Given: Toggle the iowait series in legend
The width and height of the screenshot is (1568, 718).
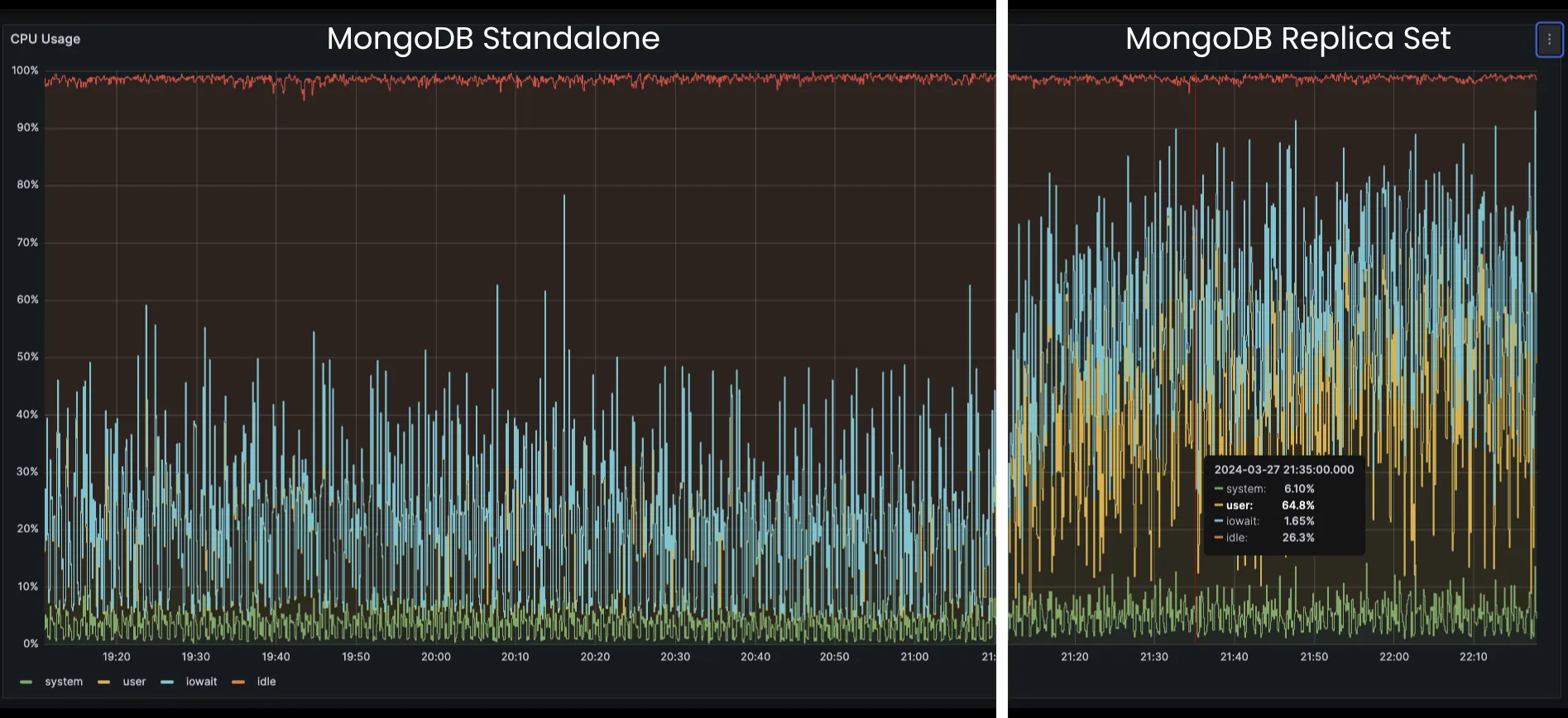Looking at the screenshot, I should coord(201,682).
